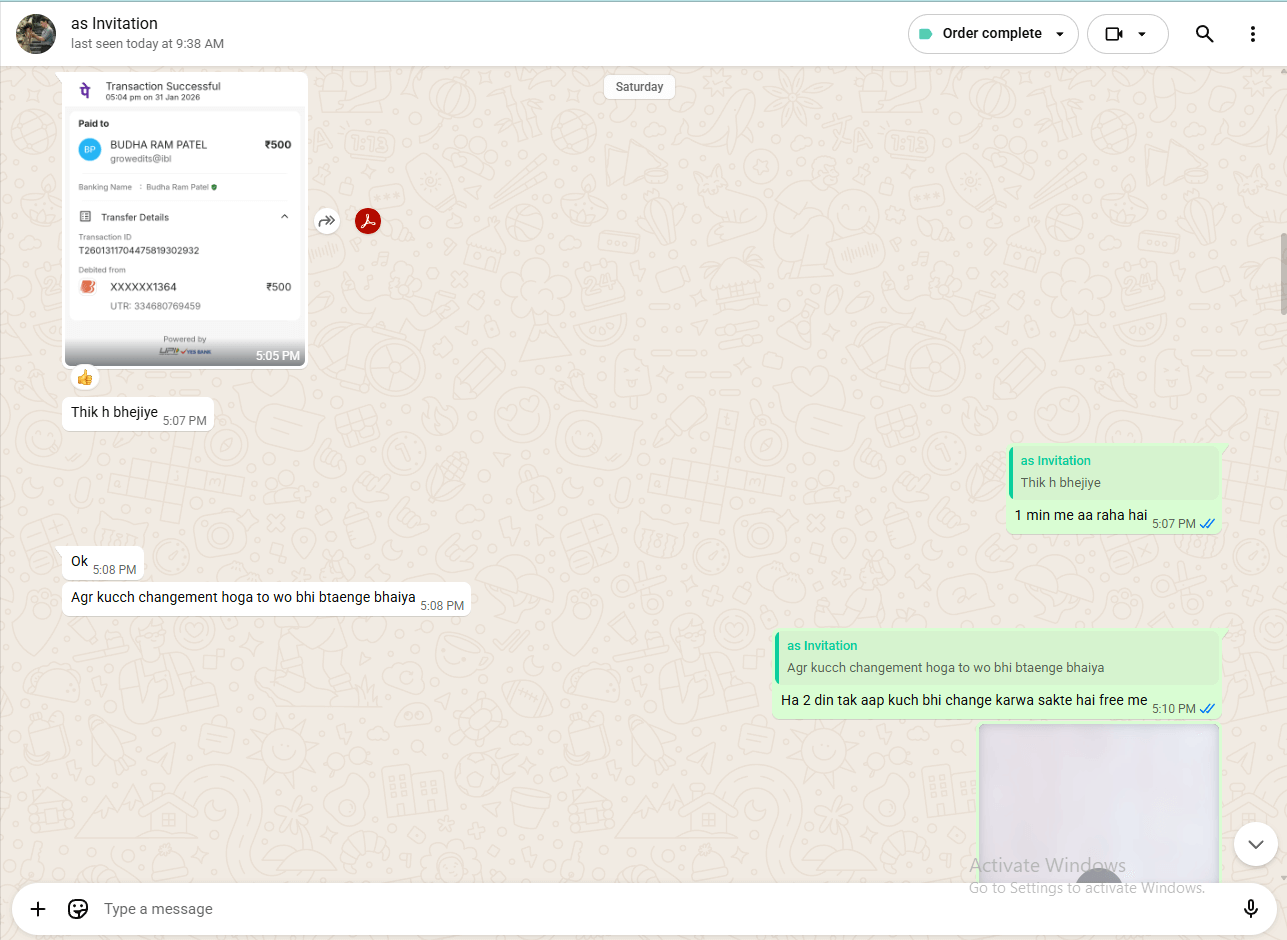This screenshot has width=1287, height=940.
Task: Click the thumbs-up reaction under the screenshot
Action: coord(85,378)
